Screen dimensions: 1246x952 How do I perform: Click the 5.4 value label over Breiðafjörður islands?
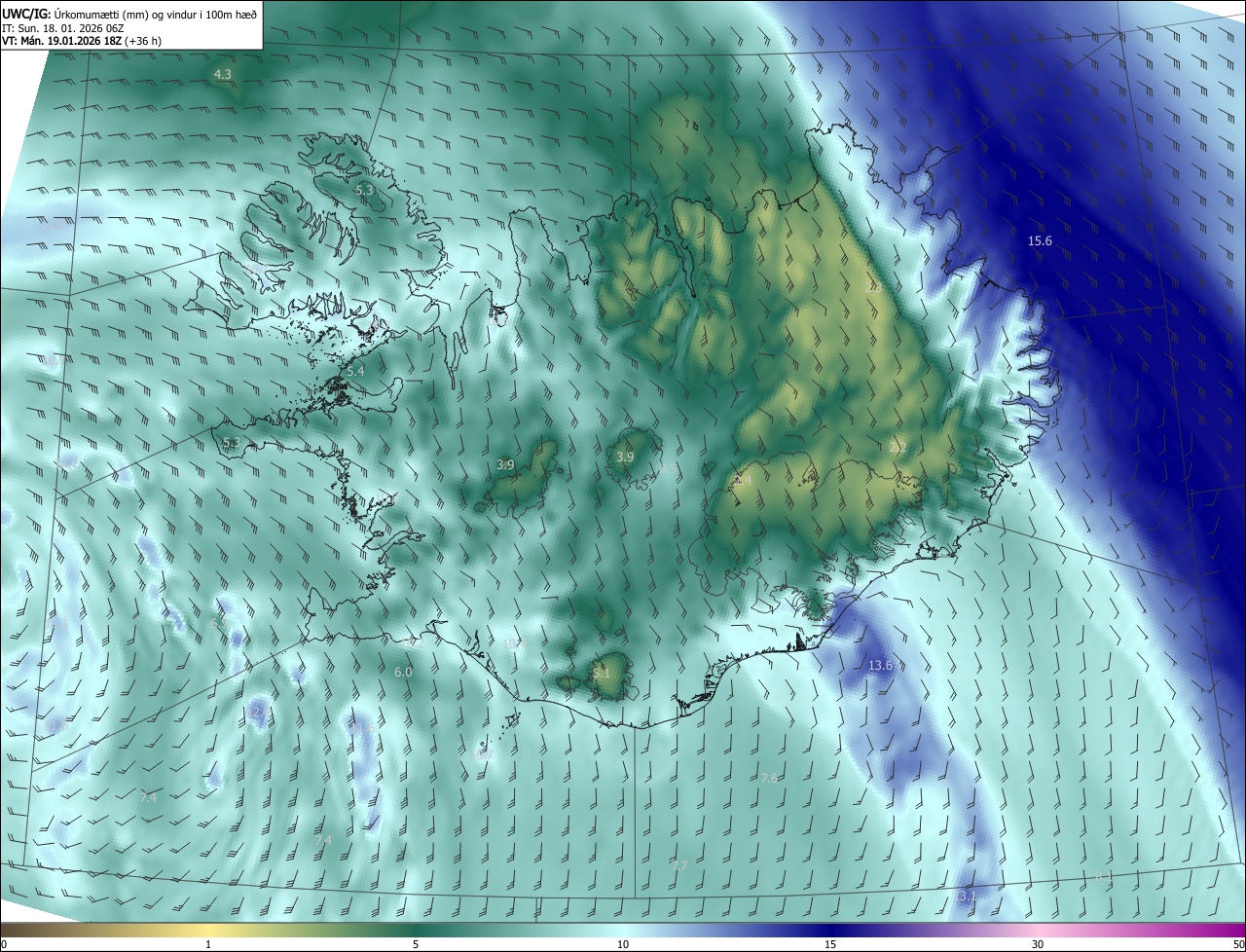355,371
